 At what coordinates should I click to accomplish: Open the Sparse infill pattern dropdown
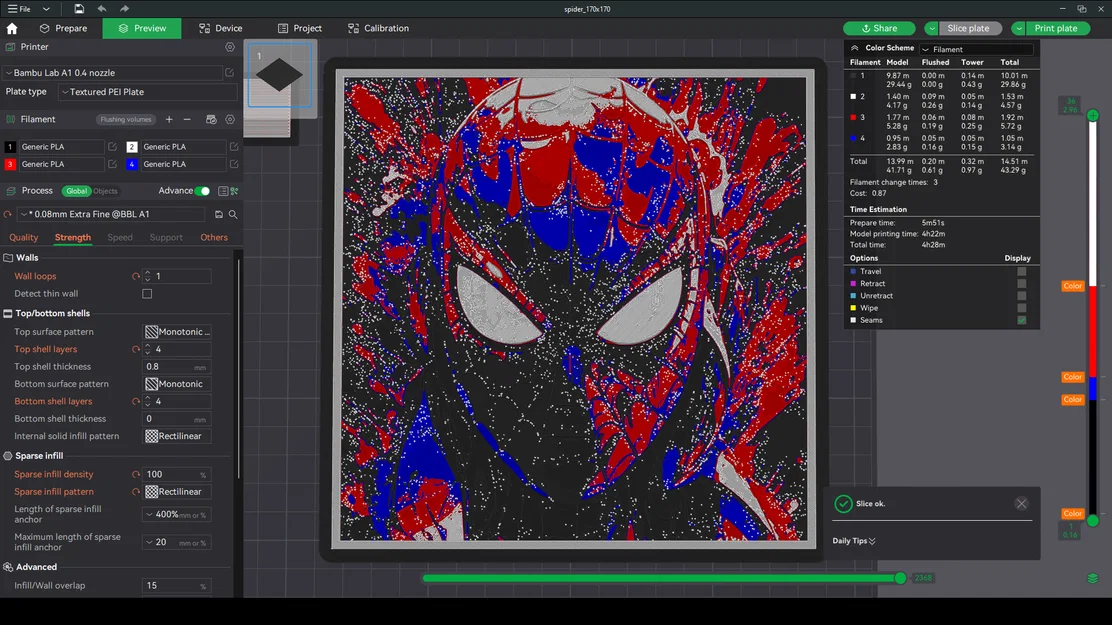point(176,491)
